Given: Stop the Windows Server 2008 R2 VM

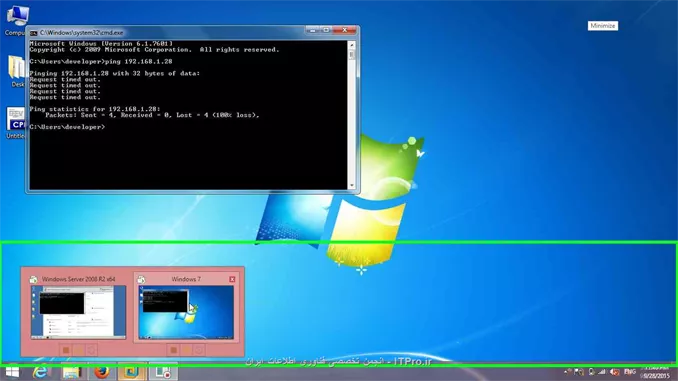Looking at the screenshot, I should (66, 350).
